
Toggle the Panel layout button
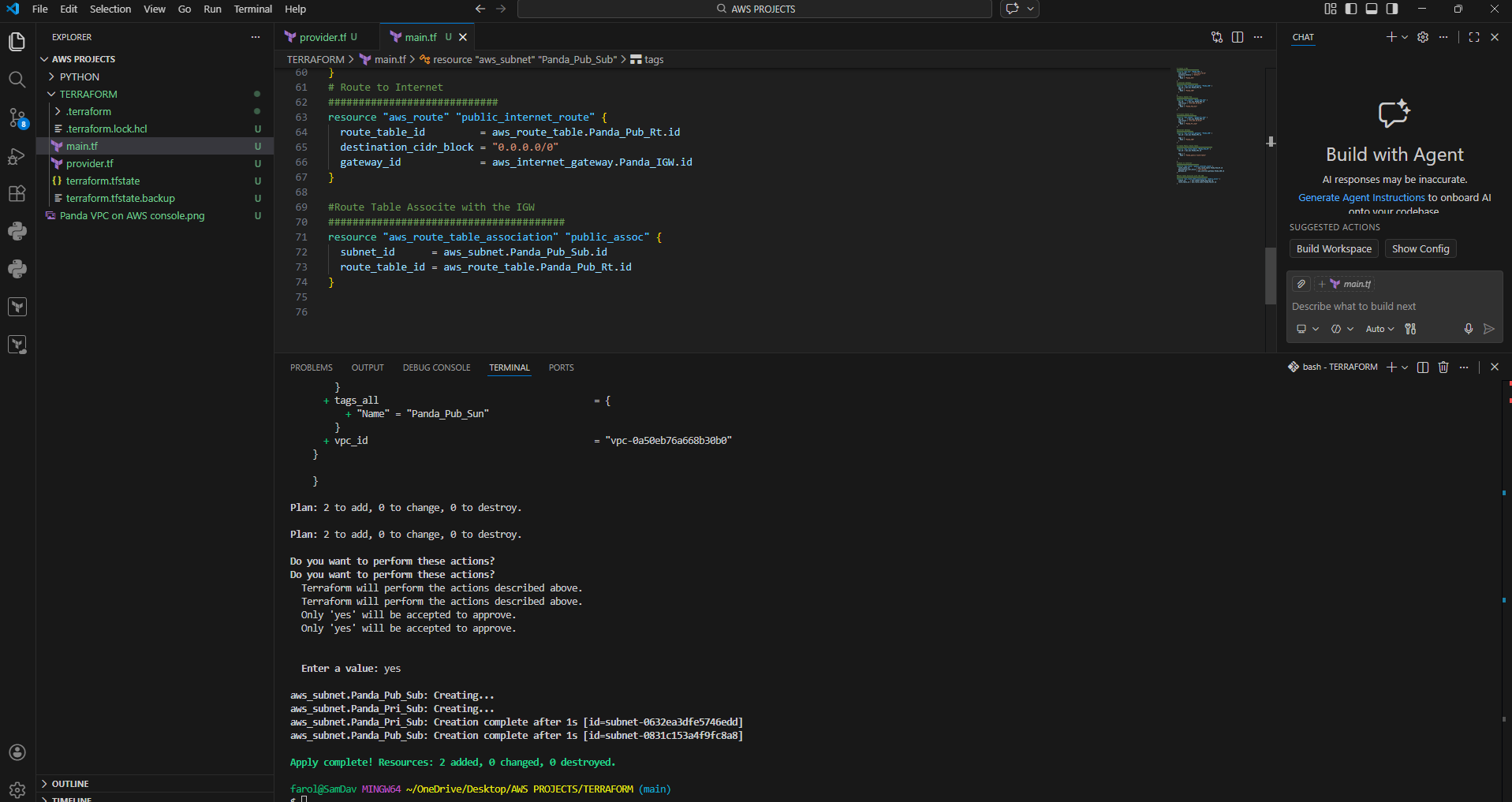1372,9
